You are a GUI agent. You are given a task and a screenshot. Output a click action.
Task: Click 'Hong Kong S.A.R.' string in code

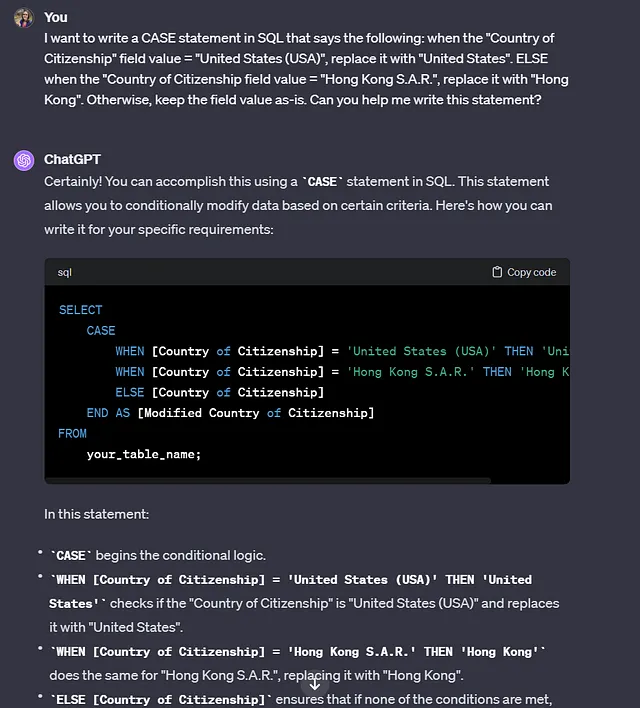click(411, 372)
